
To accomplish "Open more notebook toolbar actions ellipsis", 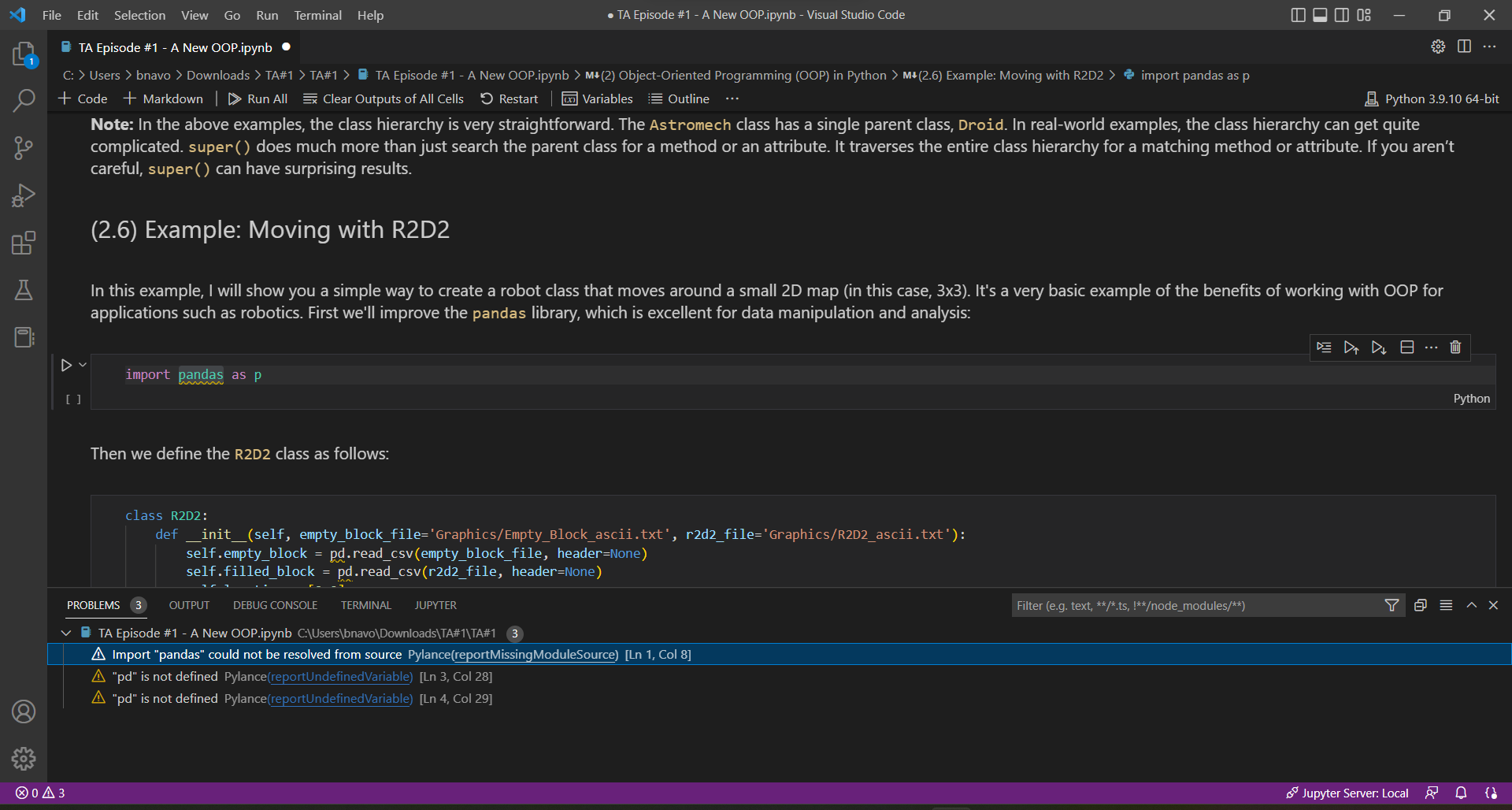I will point(732,98).
